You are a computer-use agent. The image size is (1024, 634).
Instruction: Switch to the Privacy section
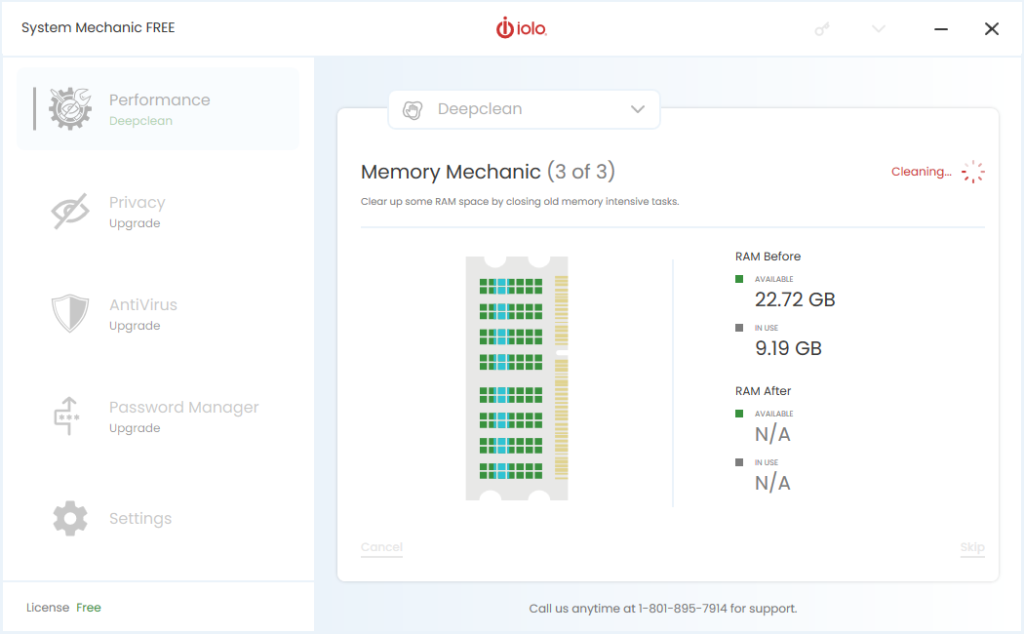tap(137, 211)
